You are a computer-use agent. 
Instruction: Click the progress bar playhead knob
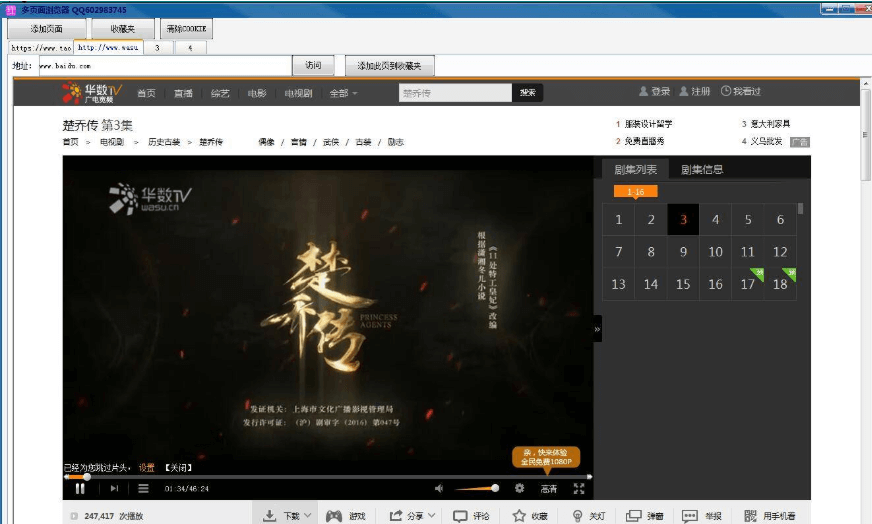(x=87, y=477)
